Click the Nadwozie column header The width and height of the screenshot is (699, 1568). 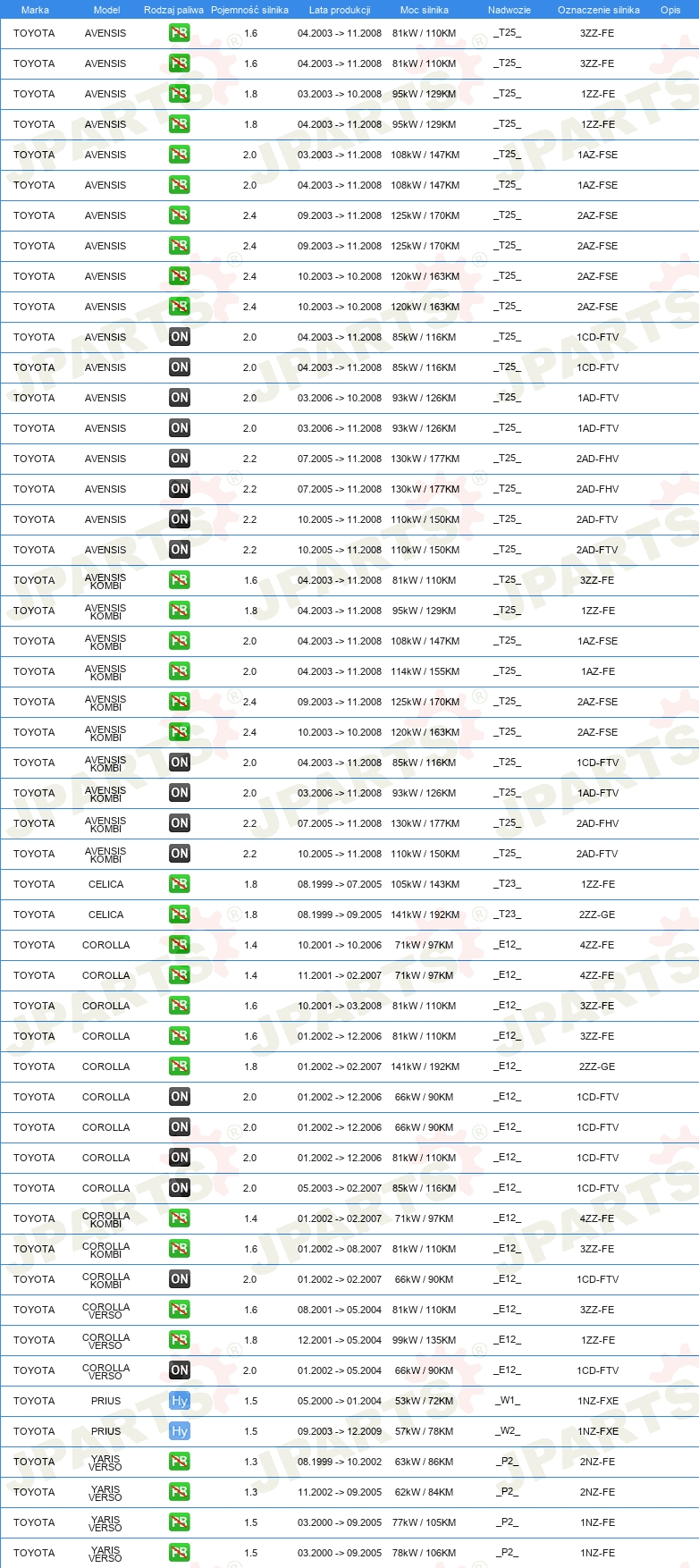pyautogui.click(x=510, y=10)
